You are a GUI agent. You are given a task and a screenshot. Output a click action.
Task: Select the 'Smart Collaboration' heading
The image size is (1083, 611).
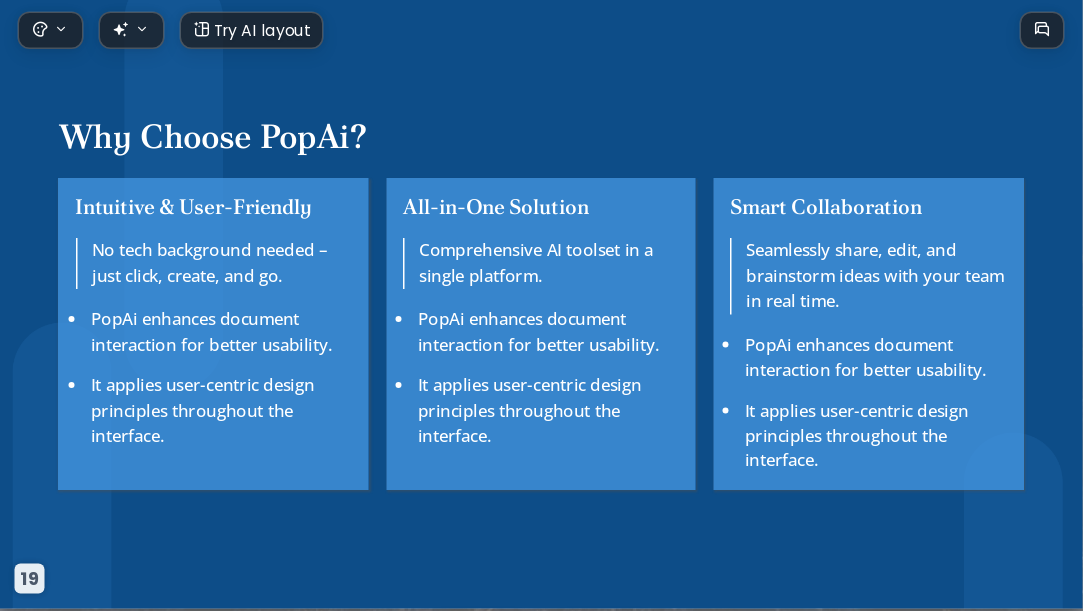click(x=826, y=207)
